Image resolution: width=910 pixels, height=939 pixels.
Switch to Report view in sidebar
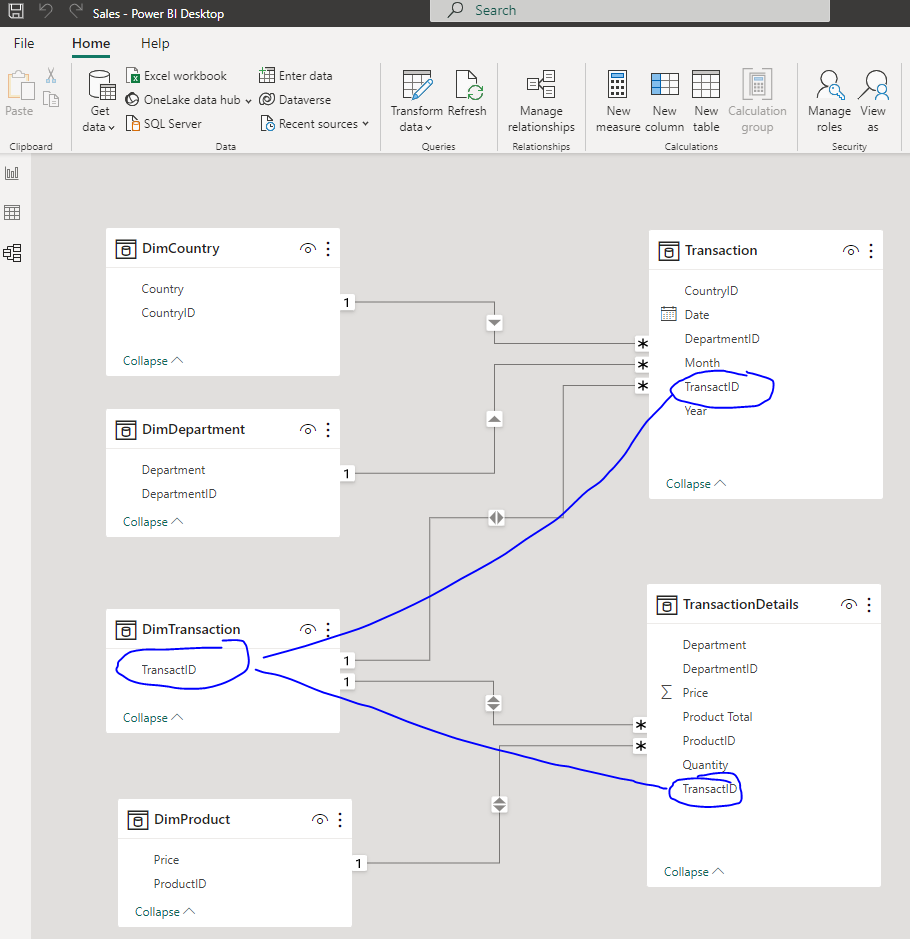[x=12, y=173]
